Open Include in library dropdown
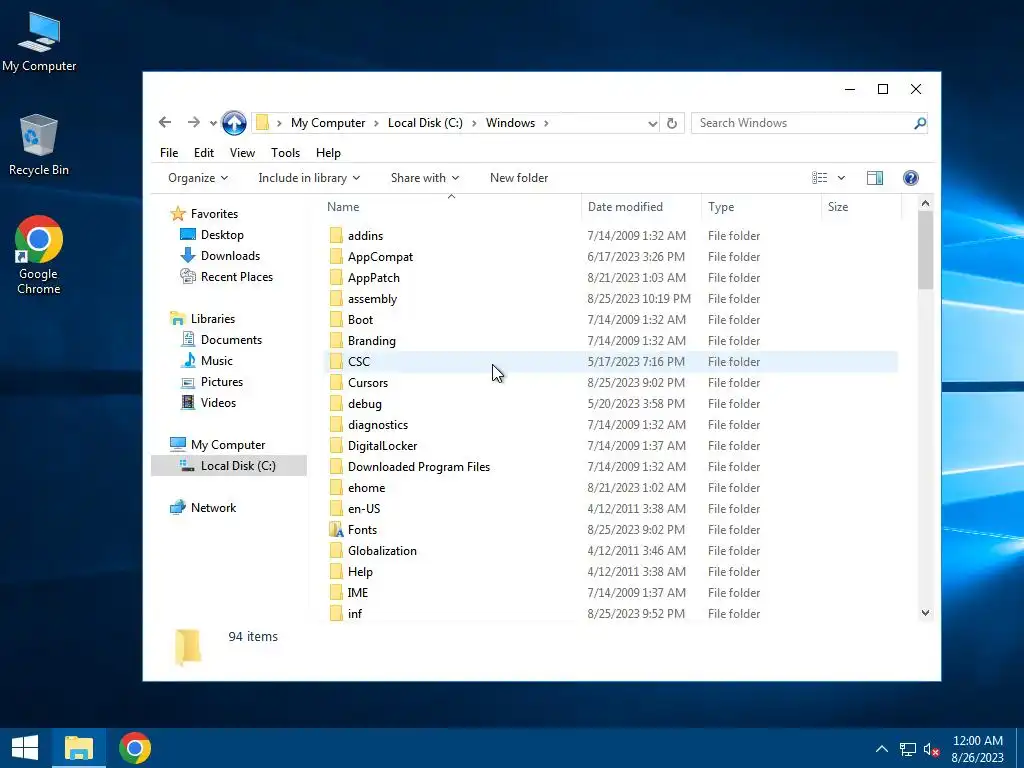 309,178
